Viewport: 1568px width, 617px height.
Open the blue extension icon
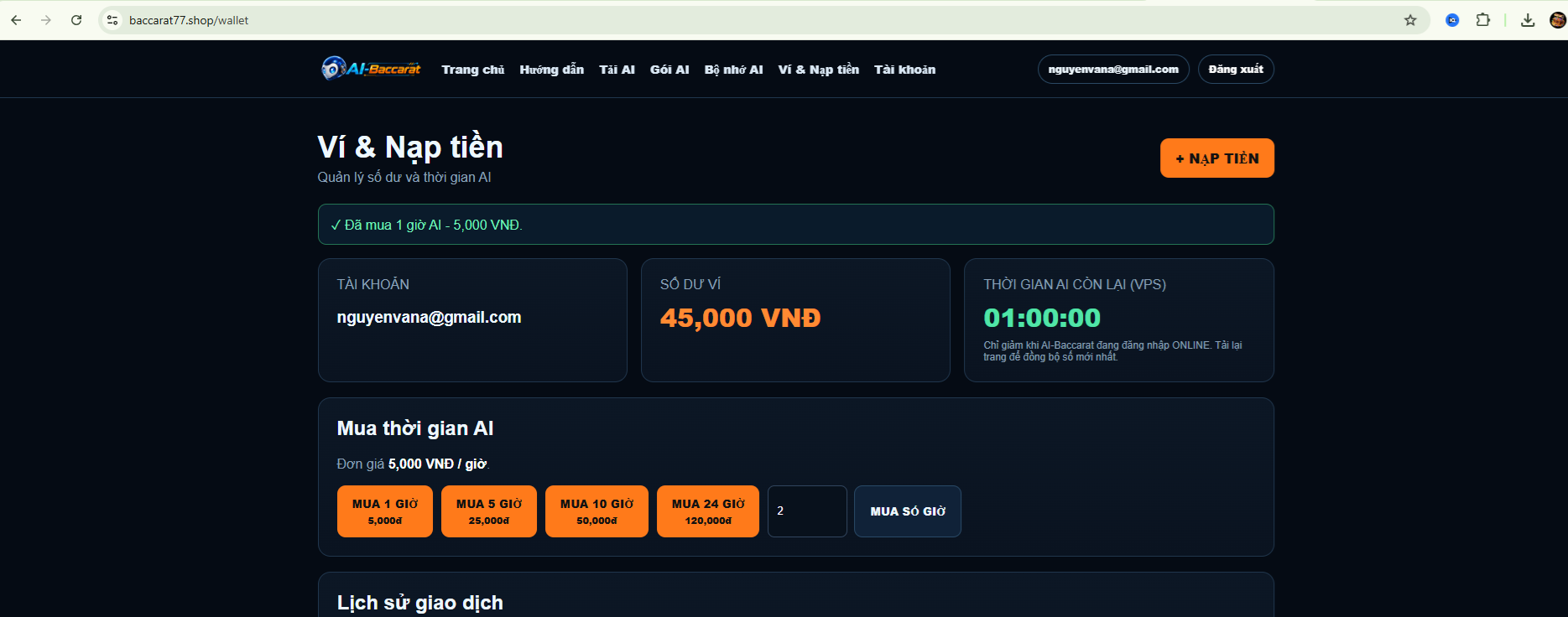1452,20
